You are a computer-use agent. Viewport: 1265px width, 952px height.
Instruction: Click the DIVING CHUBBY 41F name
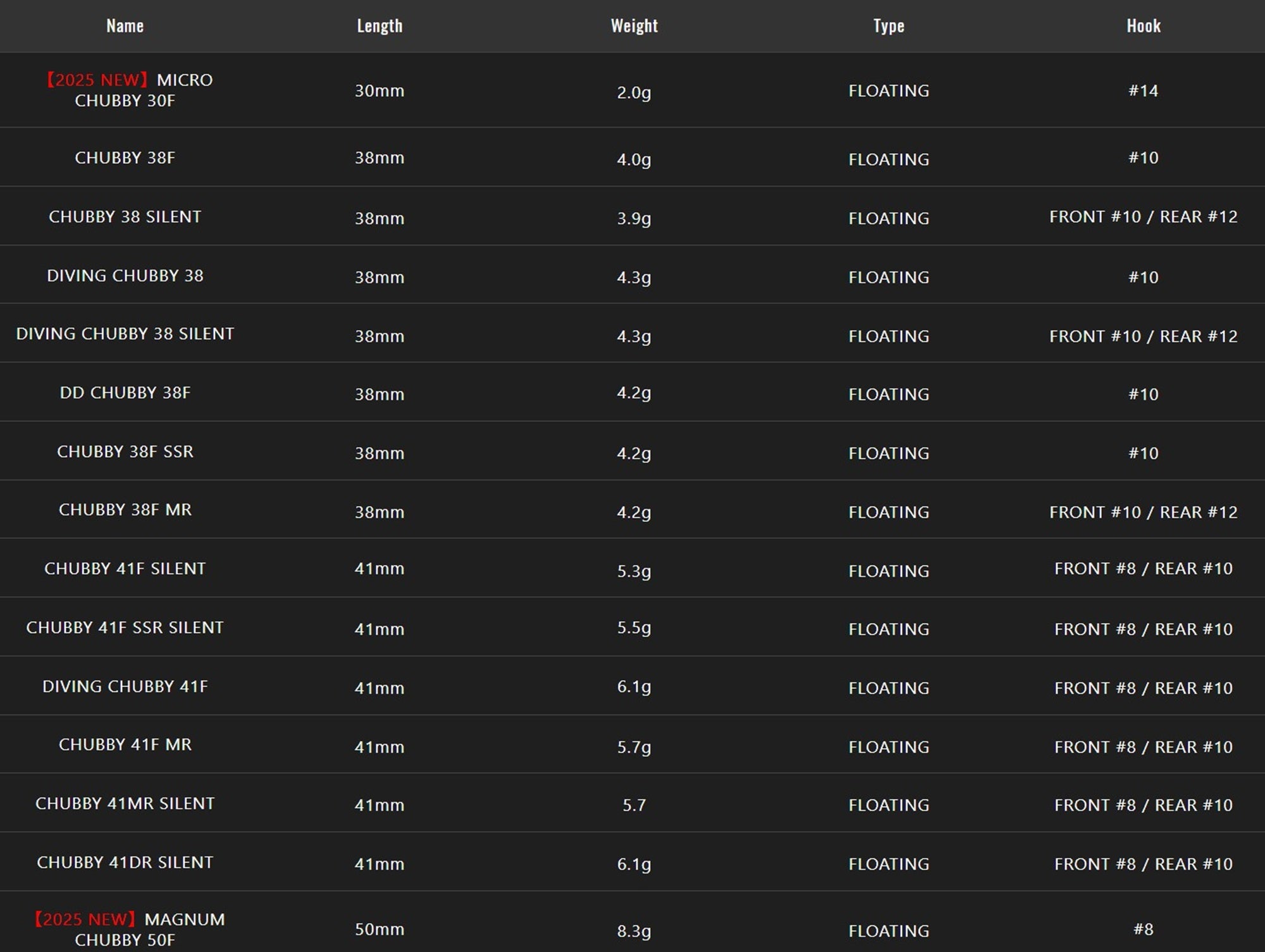tap(125, 686)
